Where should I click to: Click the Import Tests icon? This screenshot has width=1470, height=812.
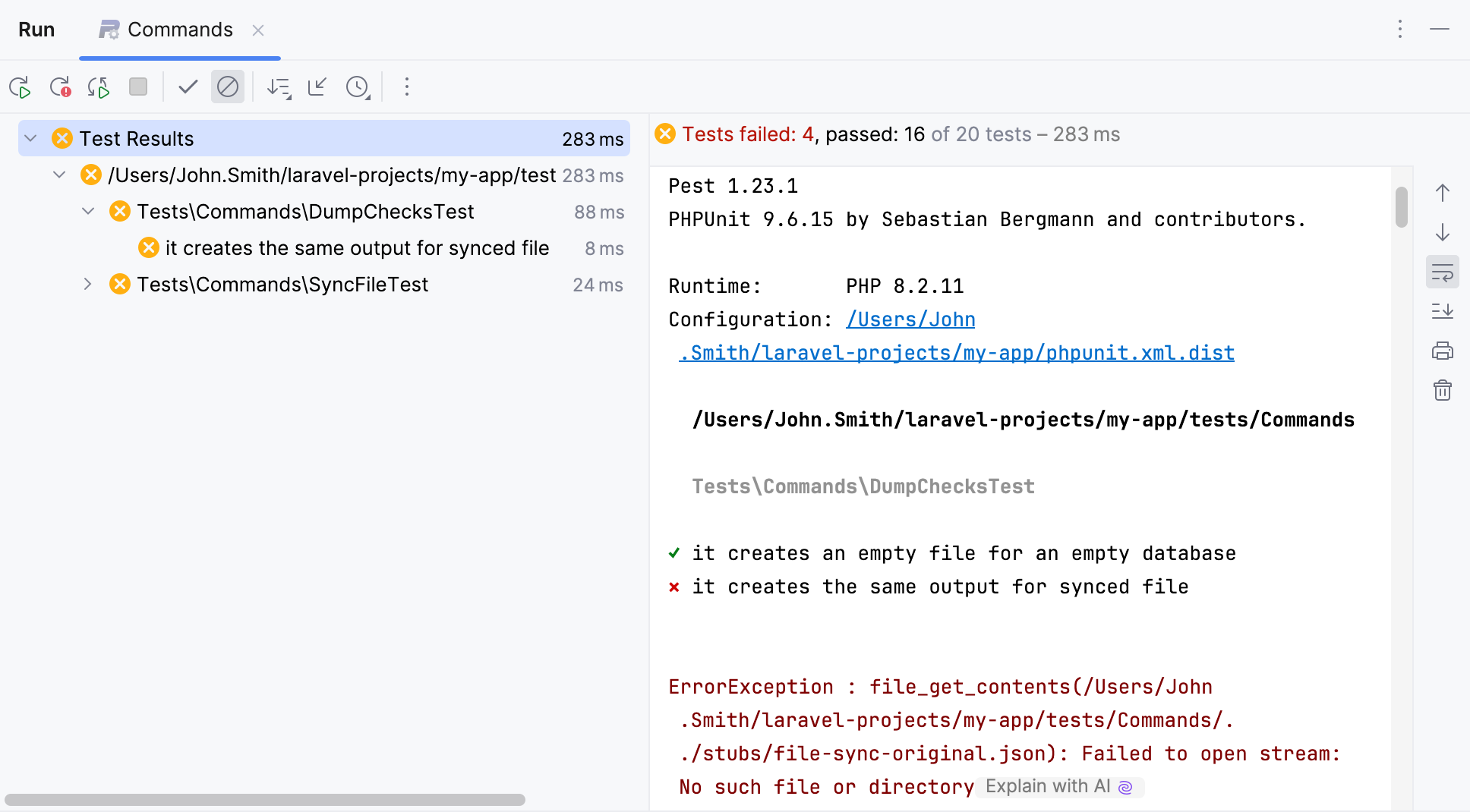[317, 87]
